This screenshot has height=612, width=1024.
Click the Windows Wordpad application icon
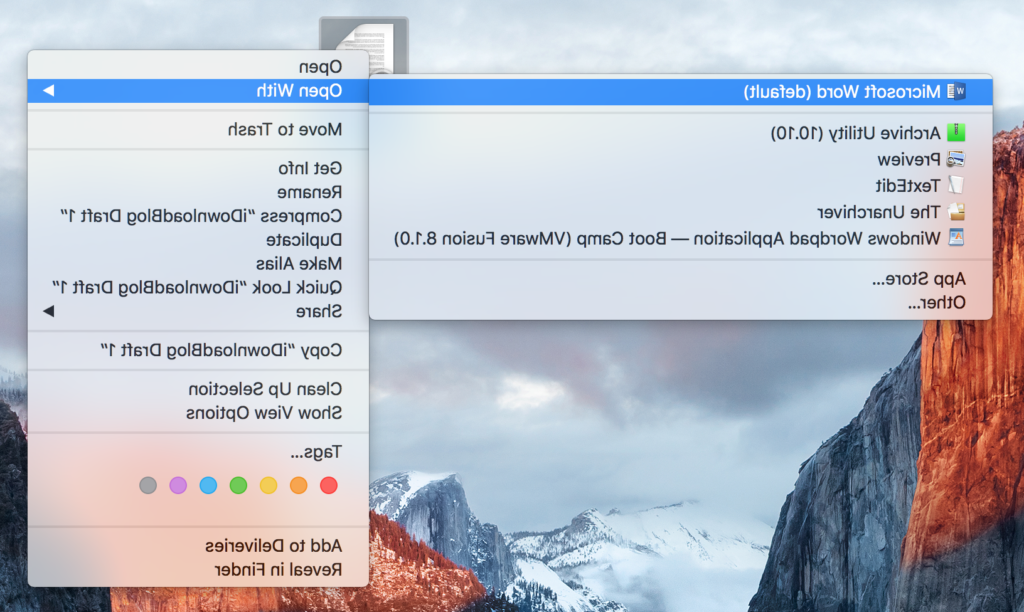(x=957, y=238)
